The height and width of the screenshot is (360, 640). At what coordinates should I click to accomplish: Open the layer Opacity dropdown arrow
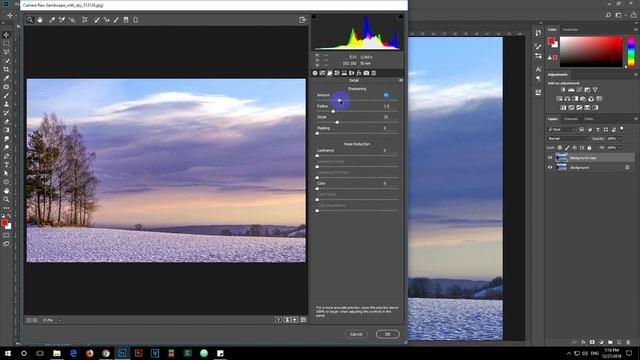click(621, 138)
